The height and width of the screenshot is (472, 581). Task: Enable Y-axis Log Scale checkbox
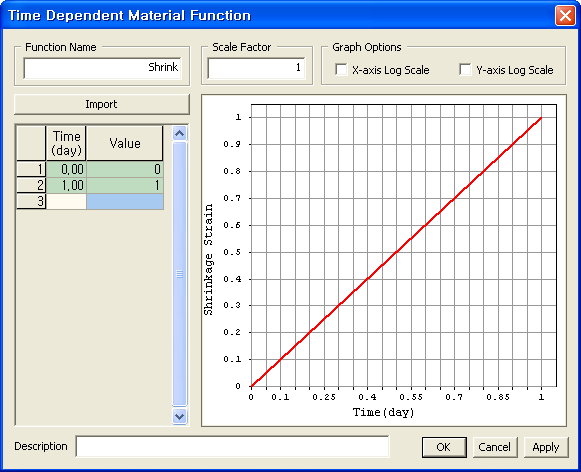(465, 69)
